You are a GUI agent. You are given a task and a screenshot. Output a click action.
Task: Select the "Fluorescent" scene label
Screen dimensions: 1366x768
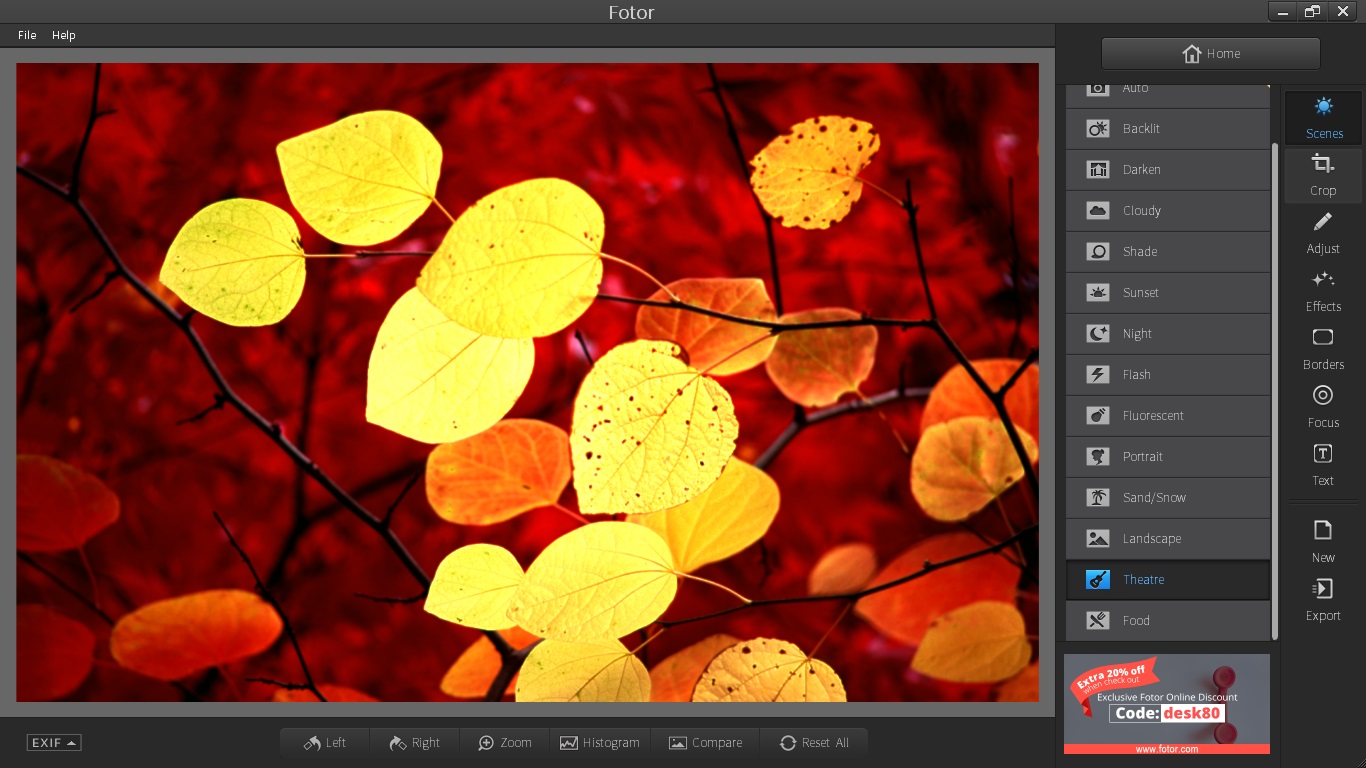(x=1153, y=416)
